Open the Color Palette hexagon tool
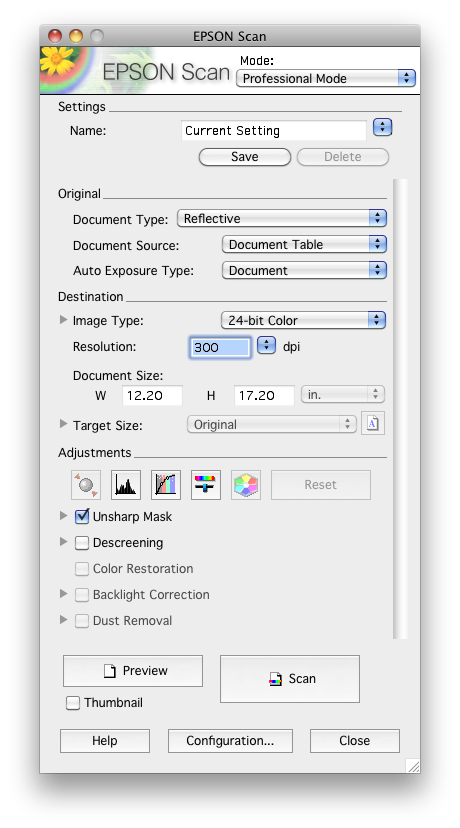 [246, 485]
